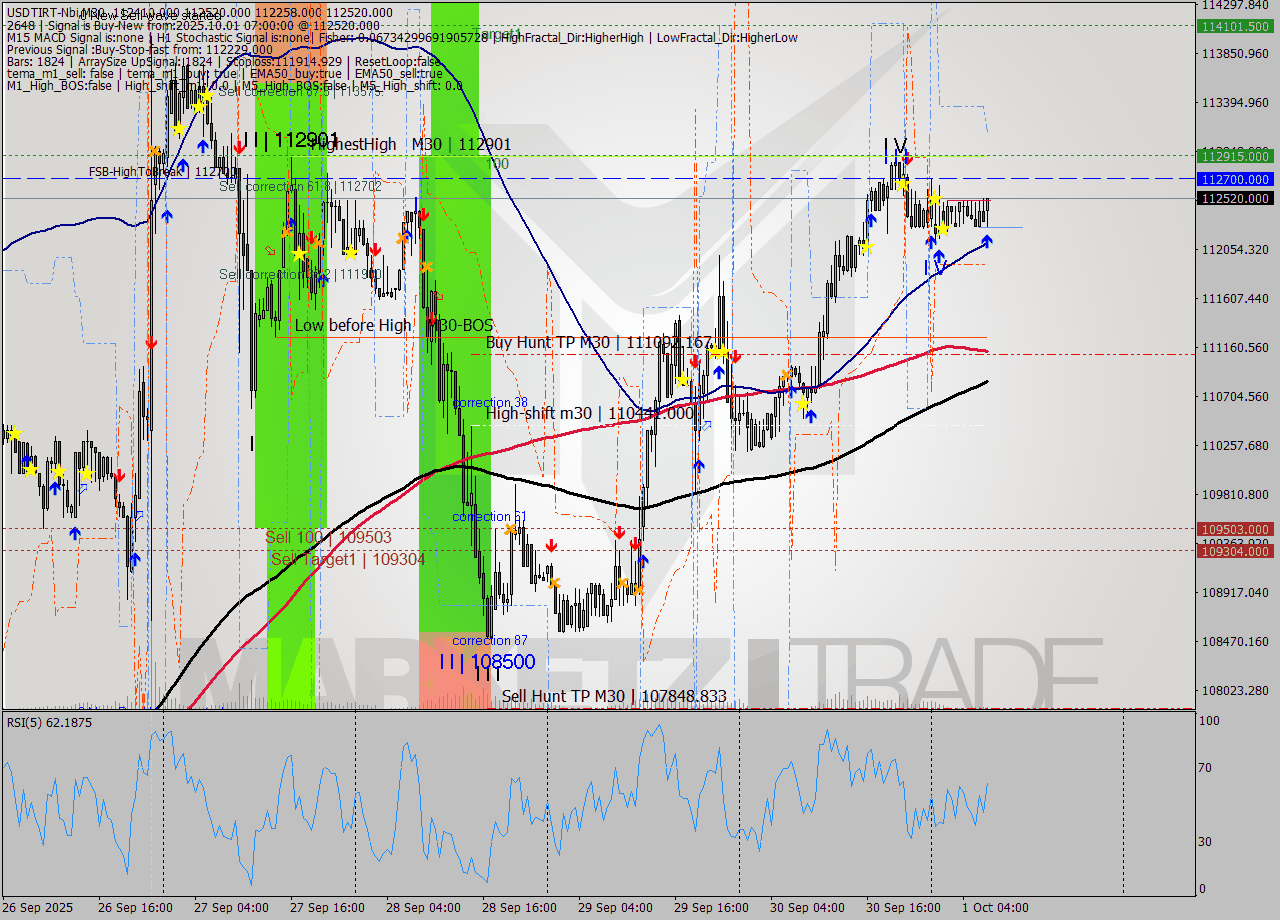Select the blue 112700.000 price label

pos(1237,180)
